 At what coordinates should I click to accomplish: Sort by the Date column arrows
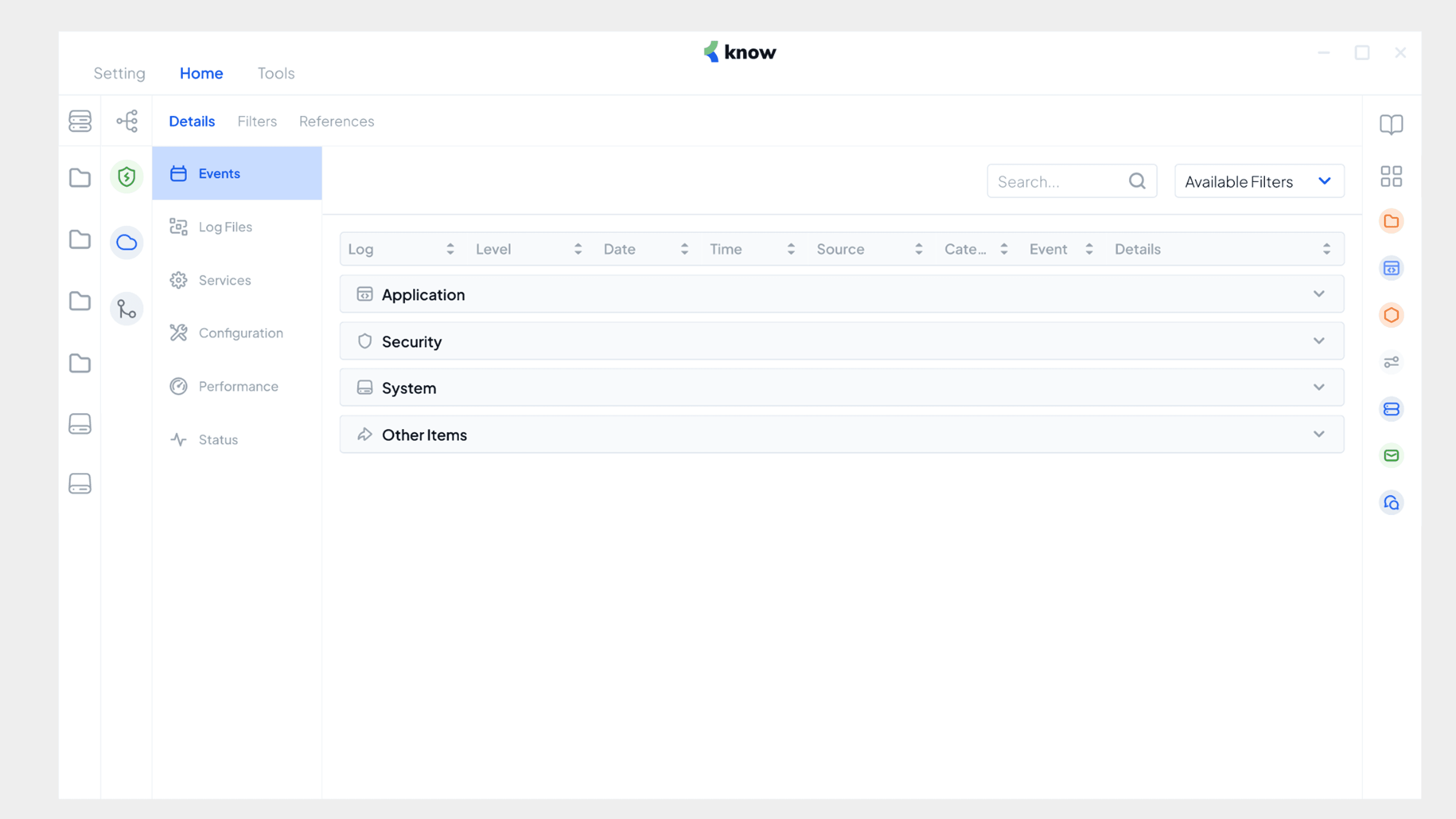[x=684, y=249]
